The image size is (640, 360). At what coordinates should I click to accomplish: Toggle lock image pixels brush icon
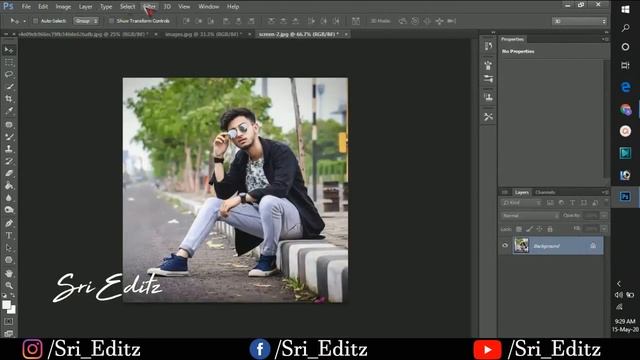pyautogui.click(x=529, y=229)
